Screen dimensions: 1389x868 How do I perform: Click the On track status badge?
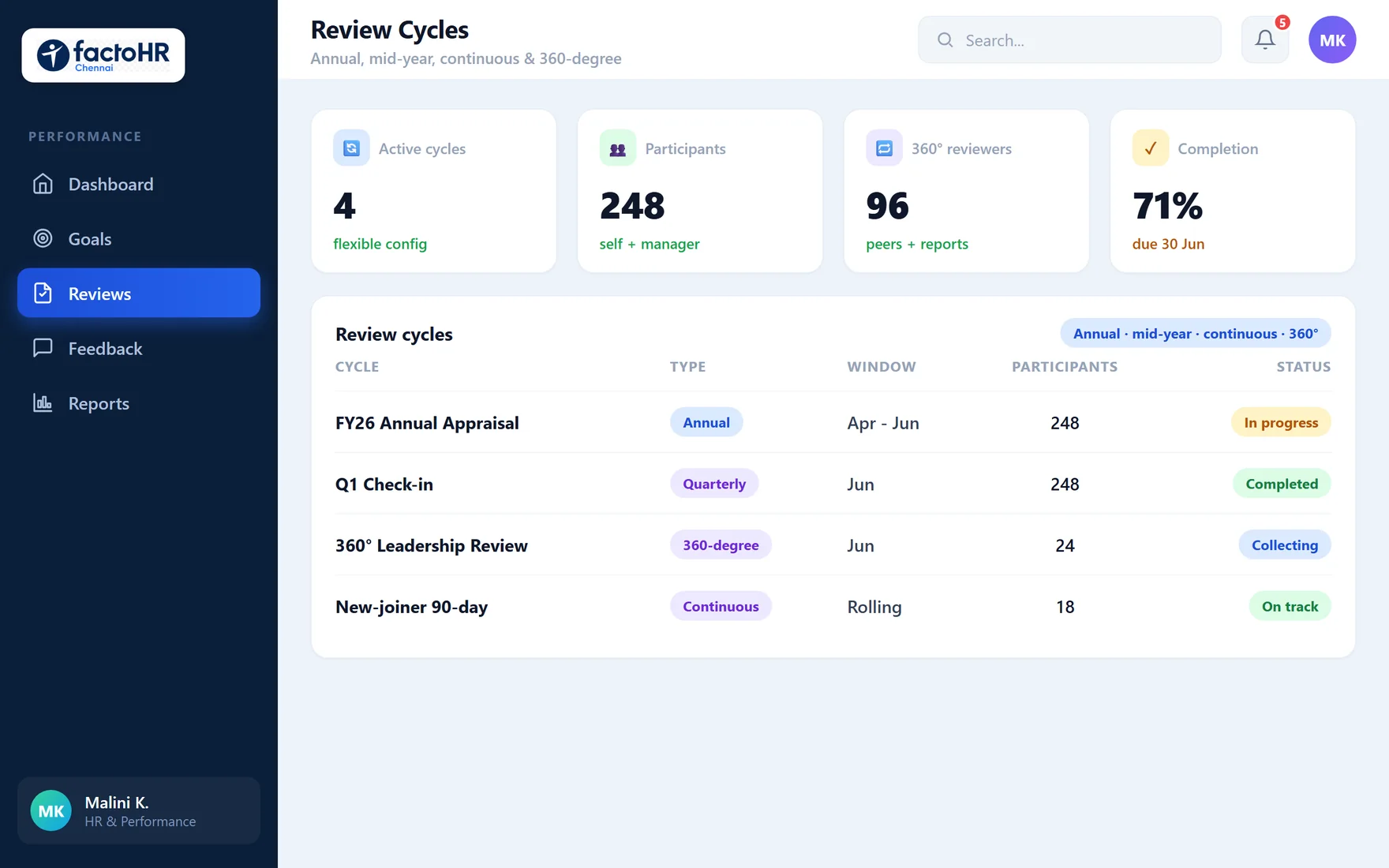tap(1290, 606)
